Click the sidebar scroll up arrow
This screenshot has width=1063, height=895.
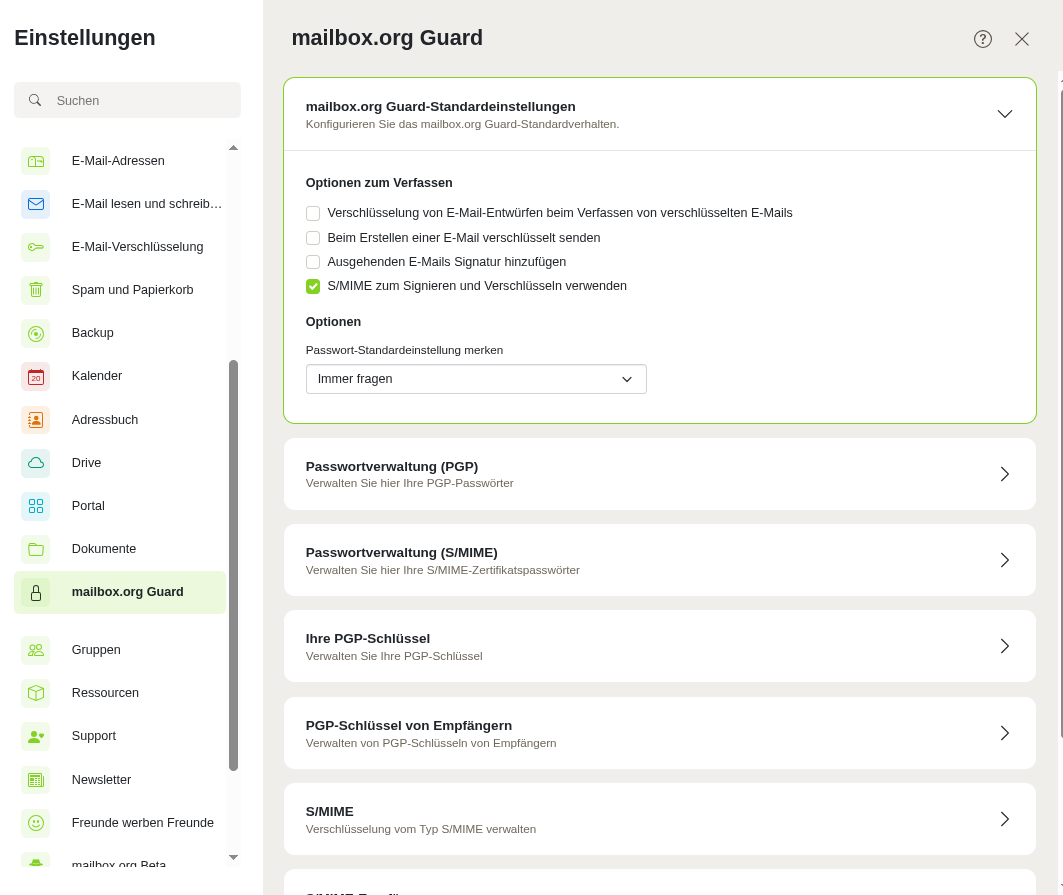coord(234,148)
